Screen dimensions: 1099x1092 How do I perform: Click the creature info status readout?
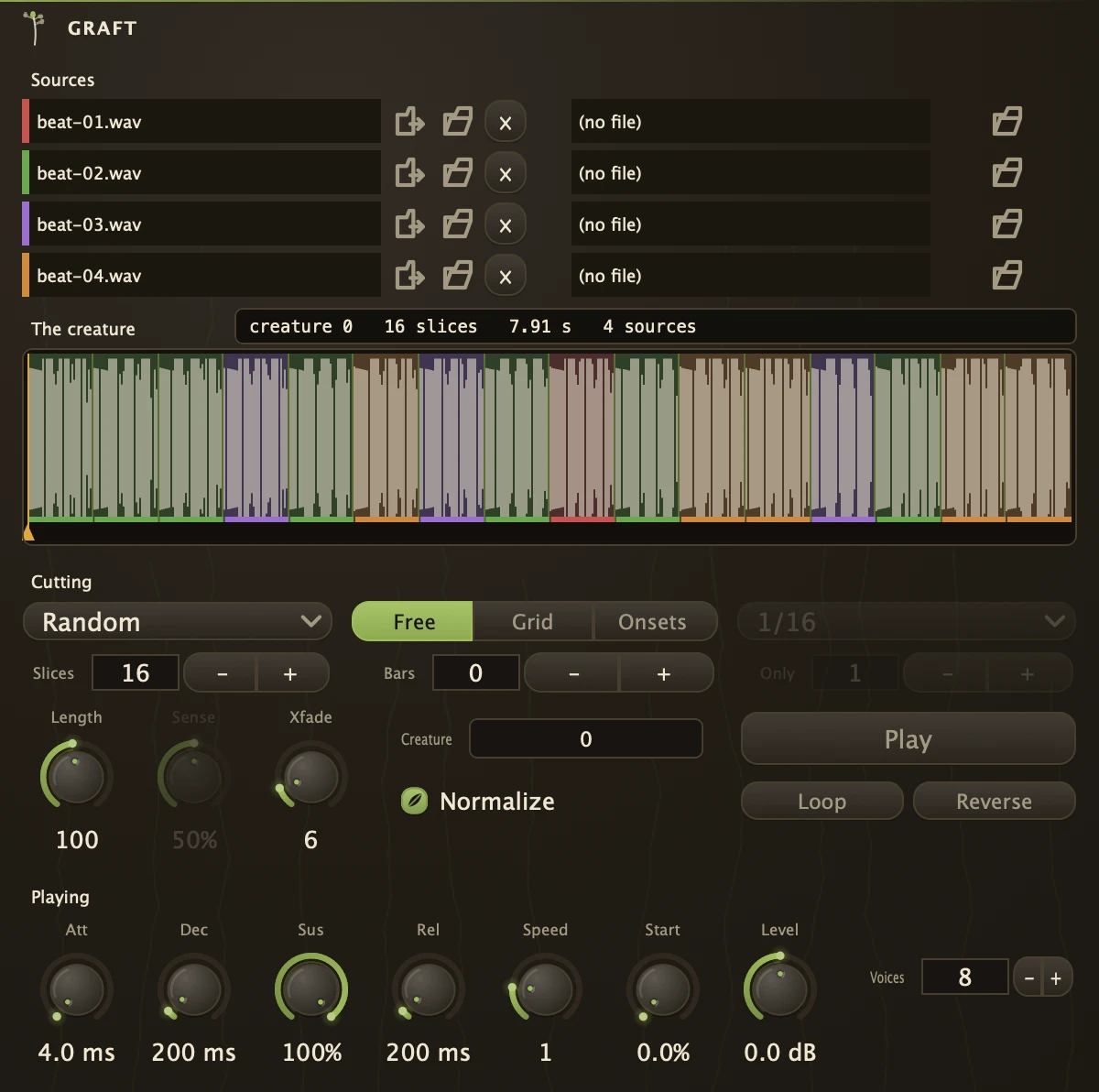click(x=656, y=326)
